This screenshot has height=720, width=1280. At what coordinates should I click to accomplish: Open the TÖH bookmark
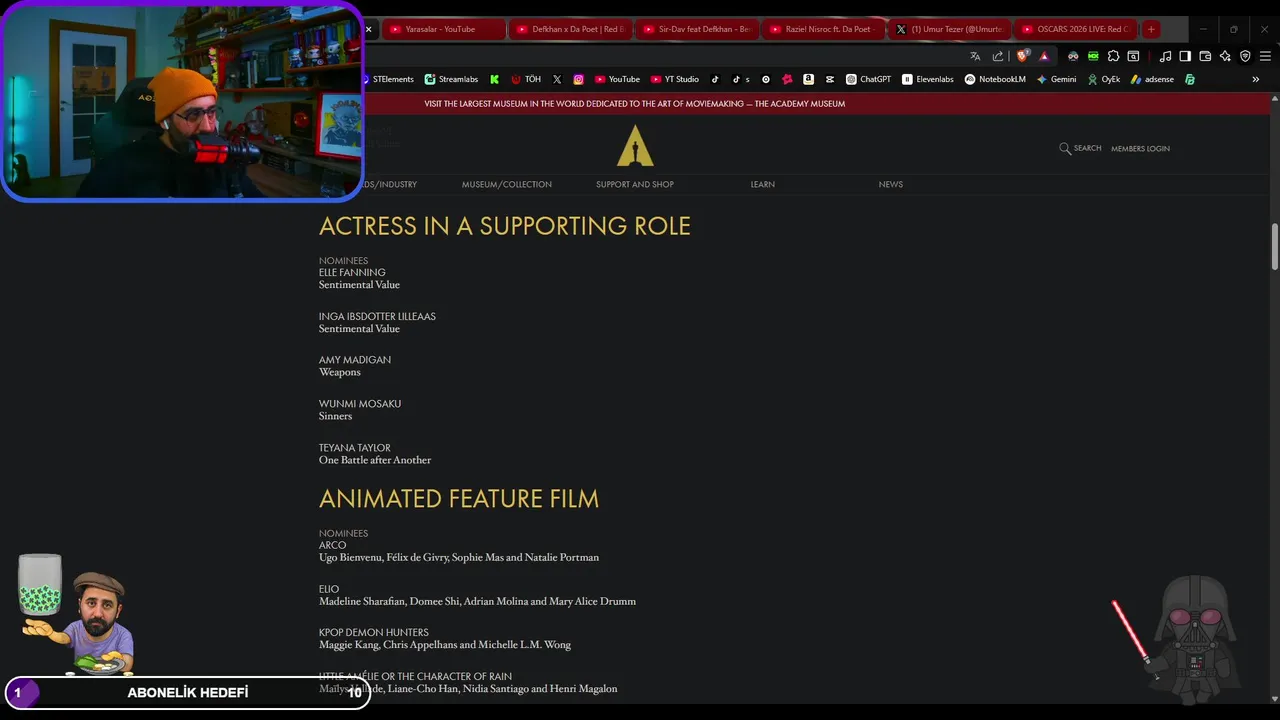coord(526,79)
